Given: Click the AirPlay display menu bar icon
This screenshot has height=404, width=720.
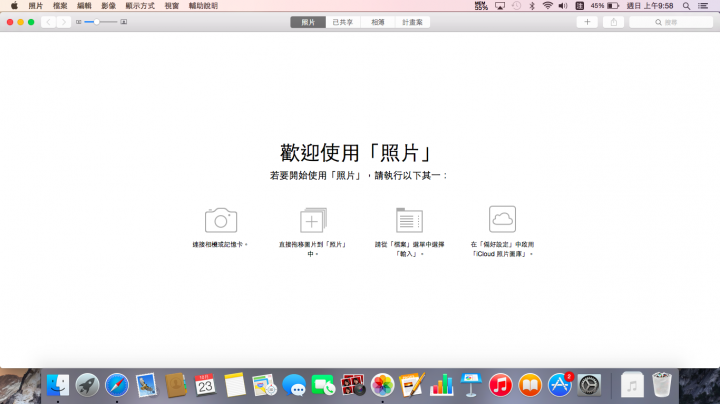Looking at the screenshot, I should click(500, 6).
